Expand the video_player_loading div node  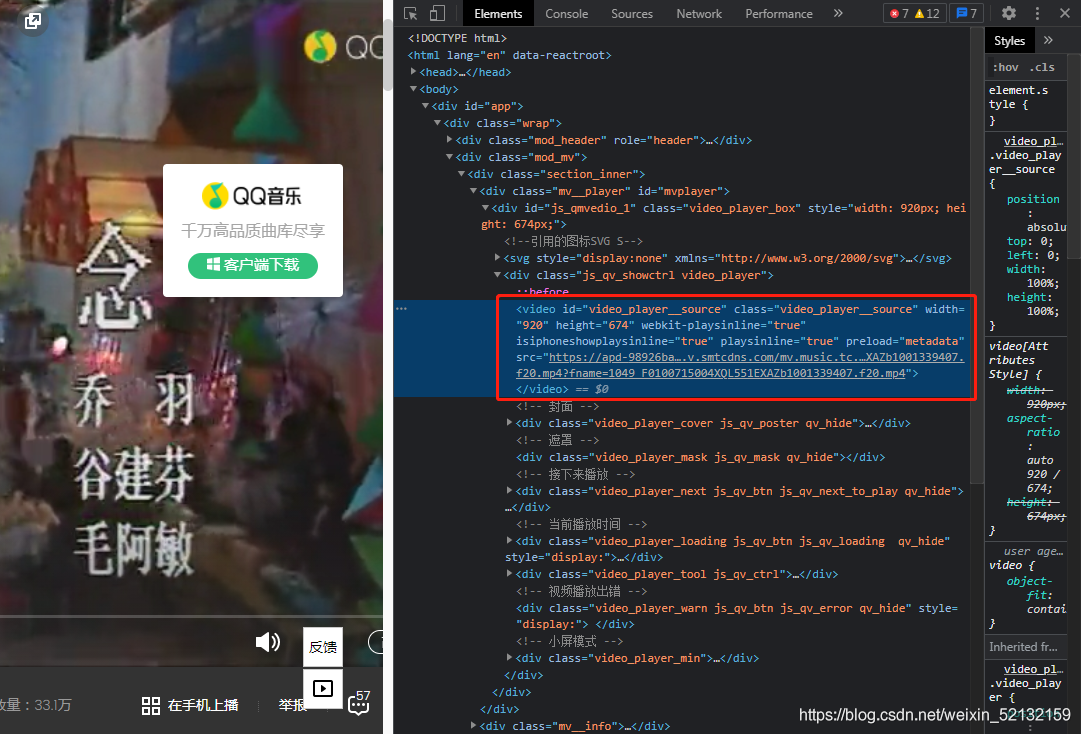point(509,541)
